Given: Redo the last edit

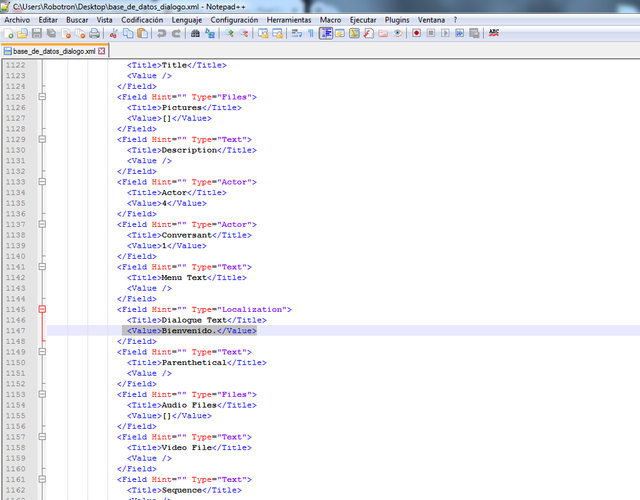Looking at the screenshot, I should pyautogui.click(x=176, y=33).
